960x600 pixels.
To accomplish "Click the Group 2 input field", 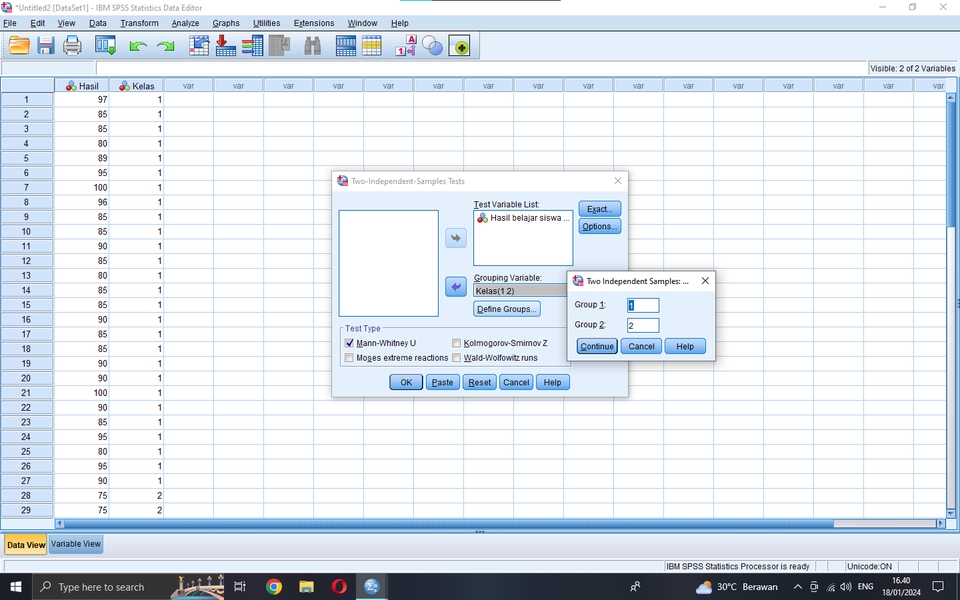I will point(641,325).
